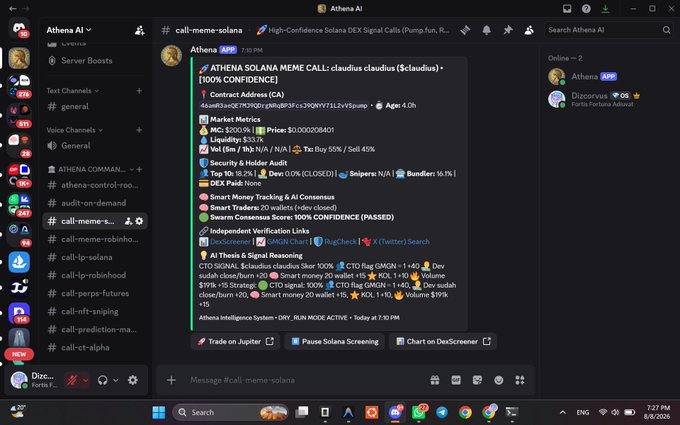Show pinned messages pin icon
The height and width of the screenshot is (425, 680).
point(508,30)
